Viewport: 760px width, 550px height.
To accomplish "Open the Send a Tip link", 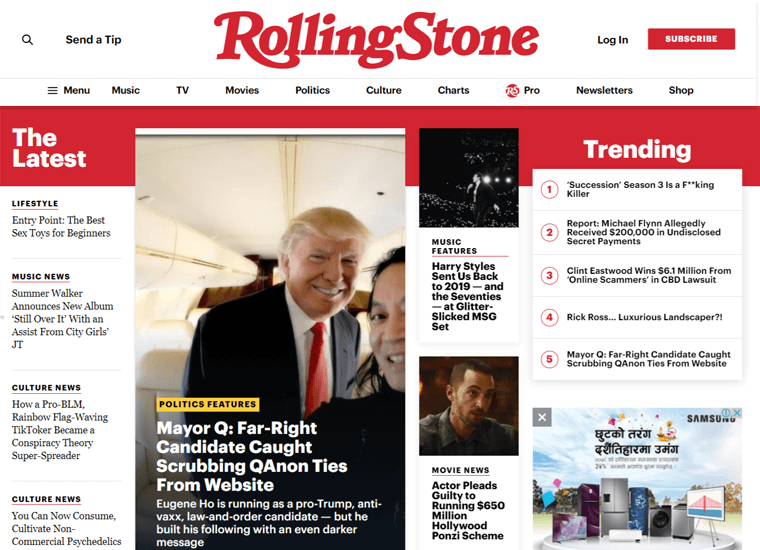I will [x=94, y=40].
